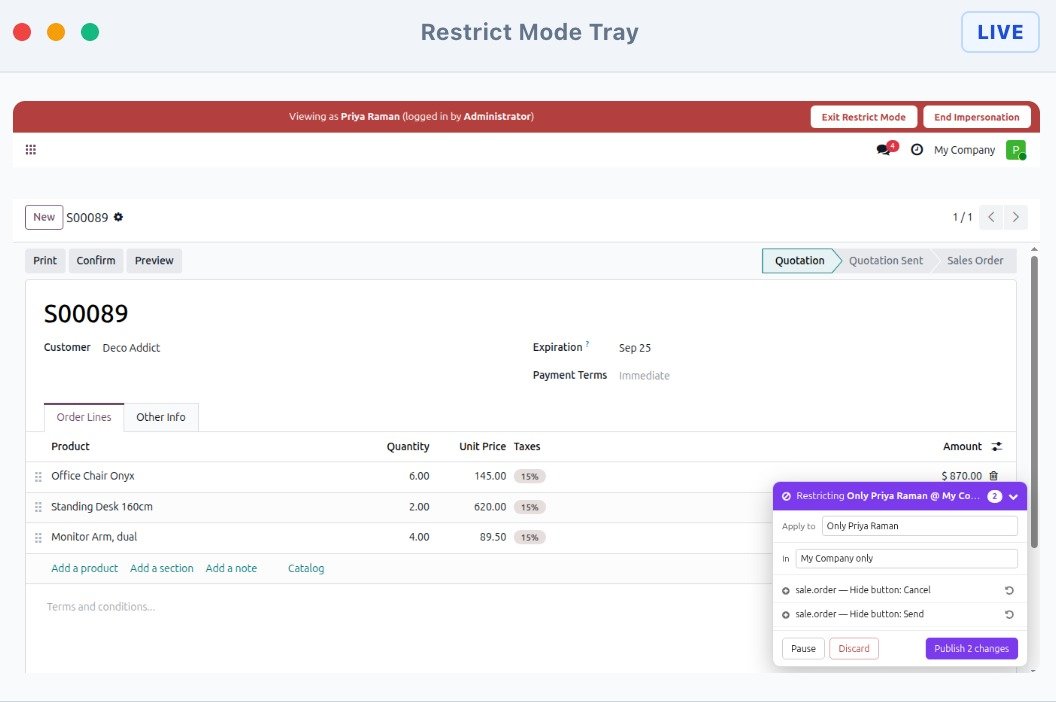Click the Discard button in tray
This screenshot has height=702, width=1056.
coord(853,648)
